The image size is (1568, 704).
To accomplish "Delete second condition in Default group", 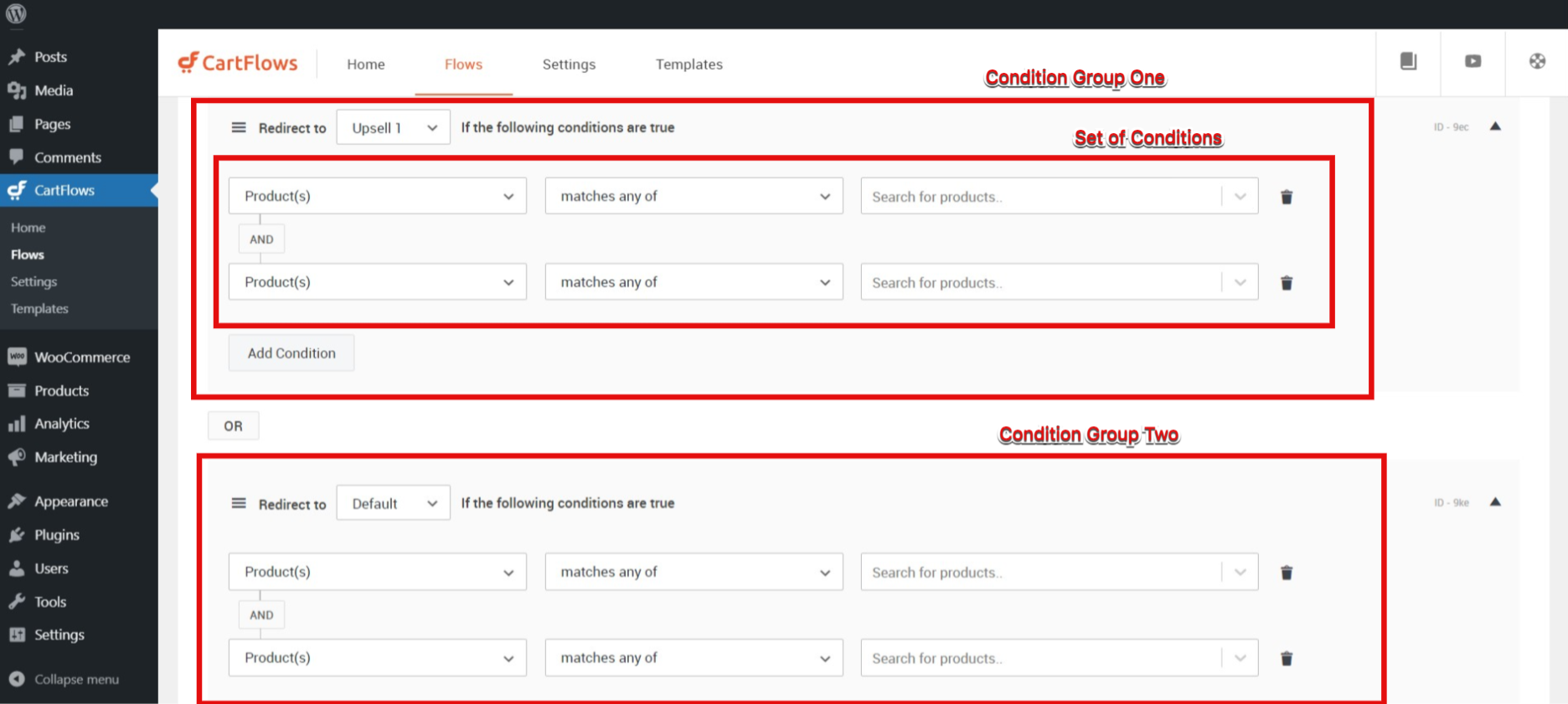I will click(1287, 659).
